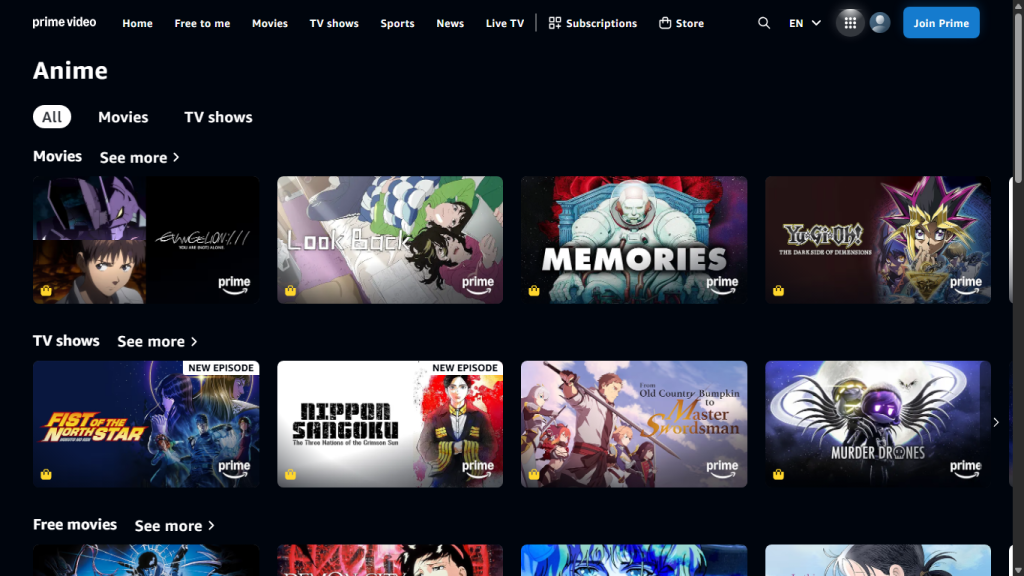Open Fist of the North Star thumbnail
The width and height of the screenshot is (1024, 576).
click(x=146, y=424)
